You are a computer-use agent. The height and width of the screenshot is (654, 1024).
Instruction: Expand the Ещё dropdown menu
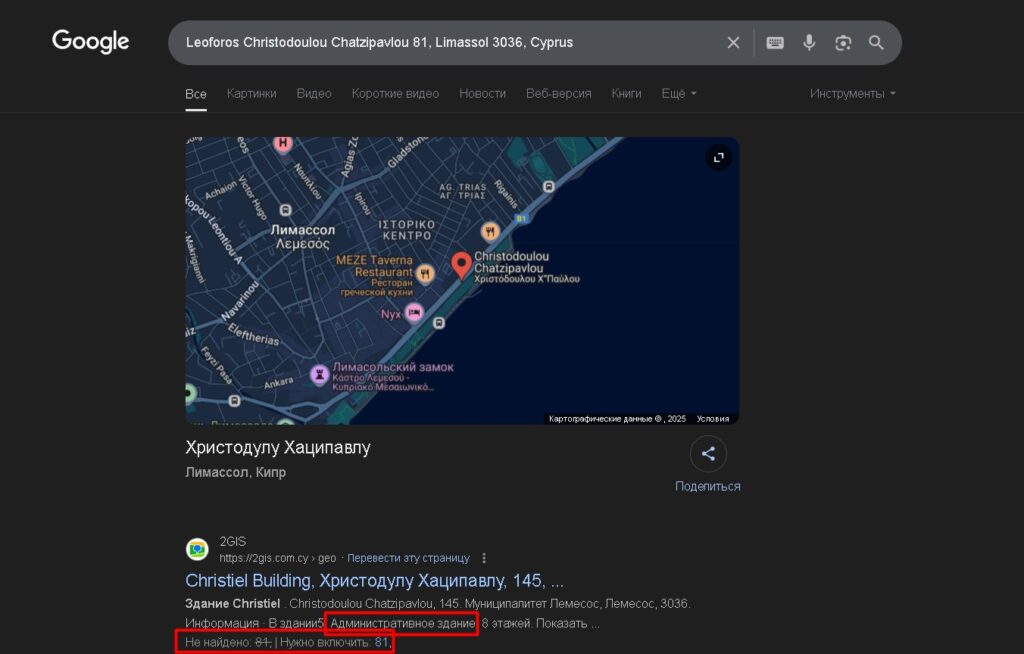click(x=679, y=93)
